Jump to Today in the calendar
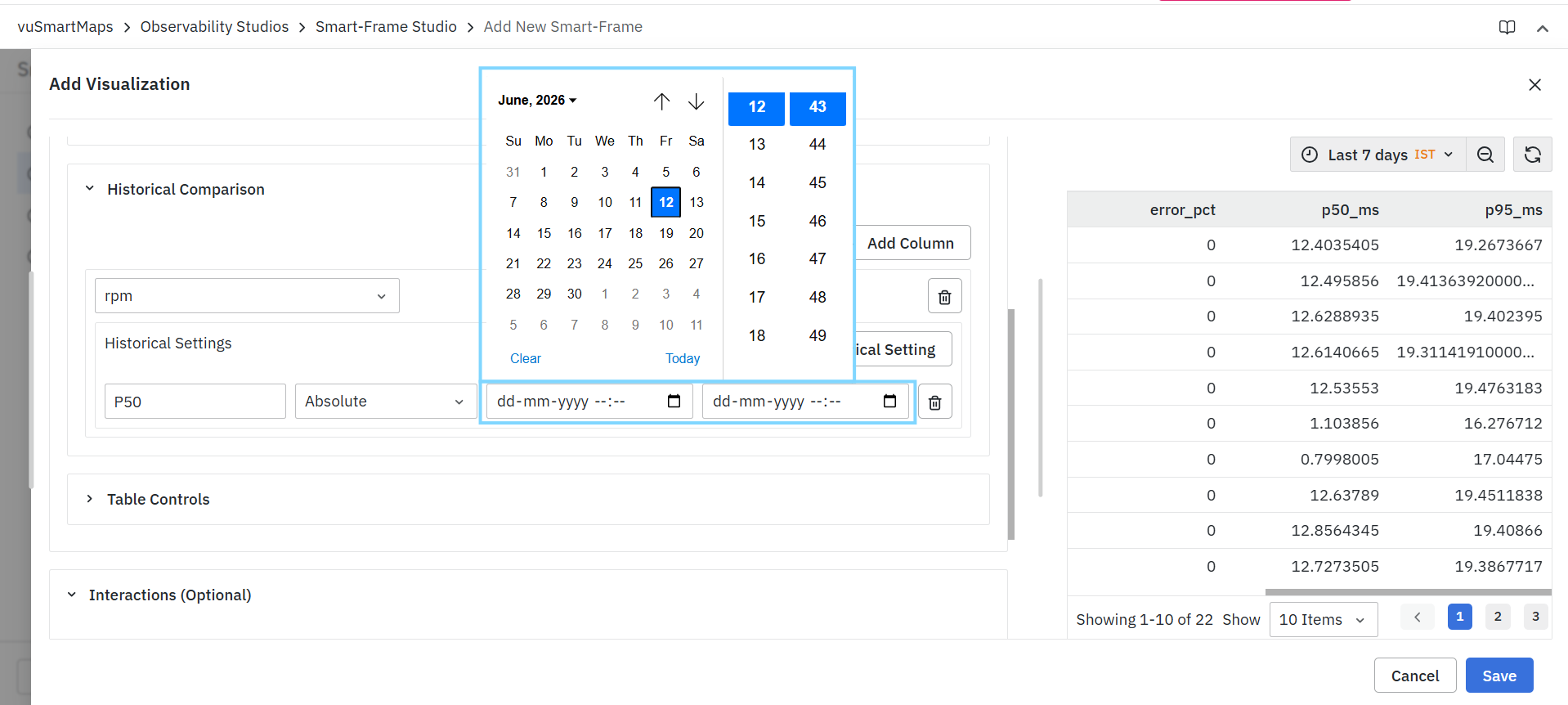 (x=683, y=358)
